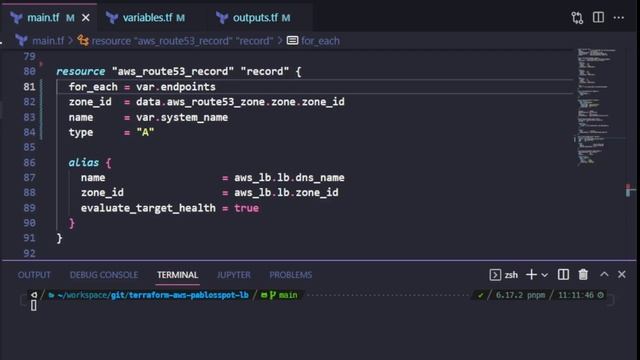The width and height of the screenshot is (640, 360).
Task: Open editor more actions ellipsis menu
Action: pyautogui.click(x=619, y=18)
